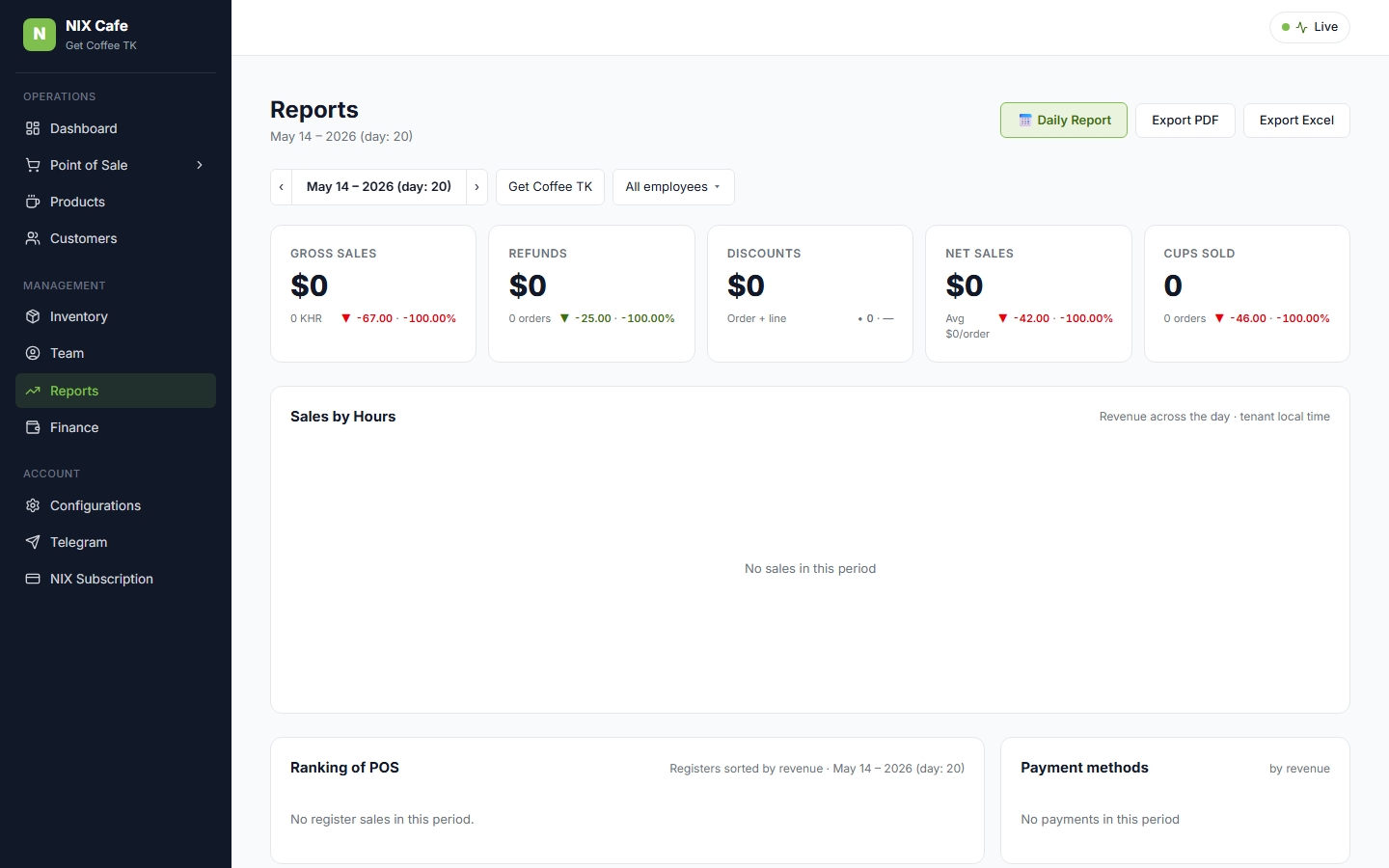Click the Products cup icon
Image resolution: width=1389 pixels, height=868 pixels.
(x=33, y=202)
